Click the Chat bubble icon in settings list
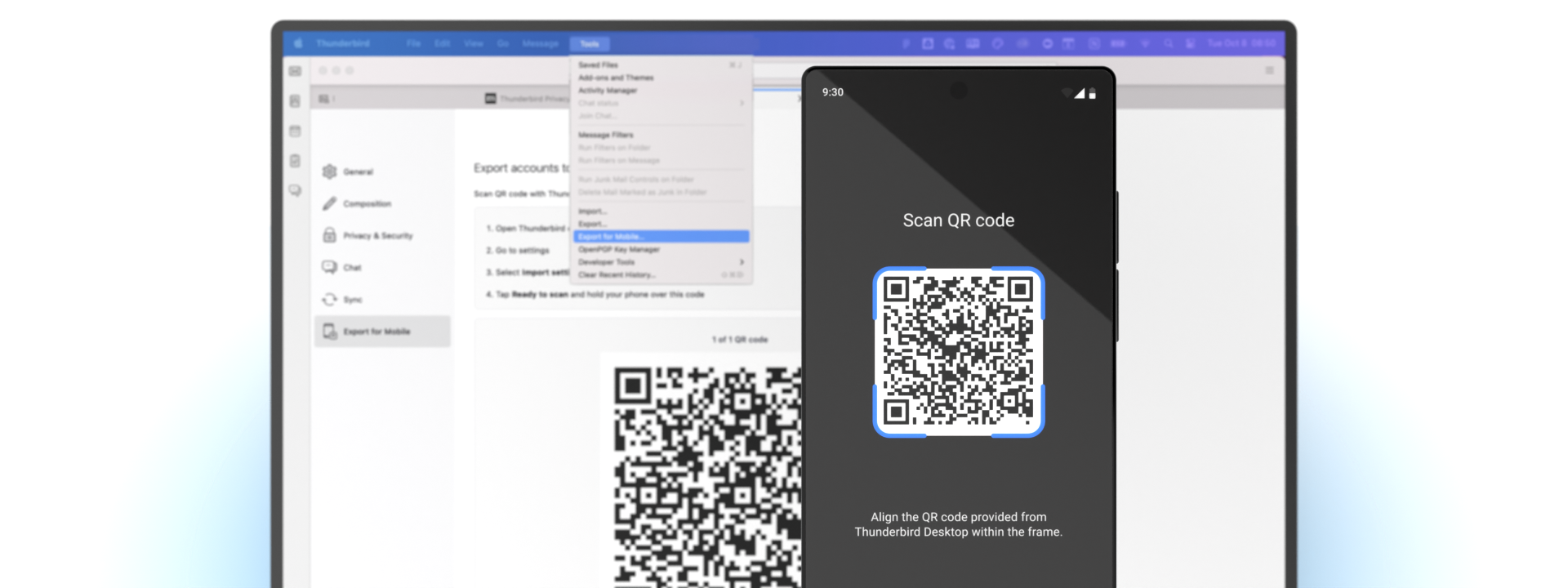 click(329, 267)
